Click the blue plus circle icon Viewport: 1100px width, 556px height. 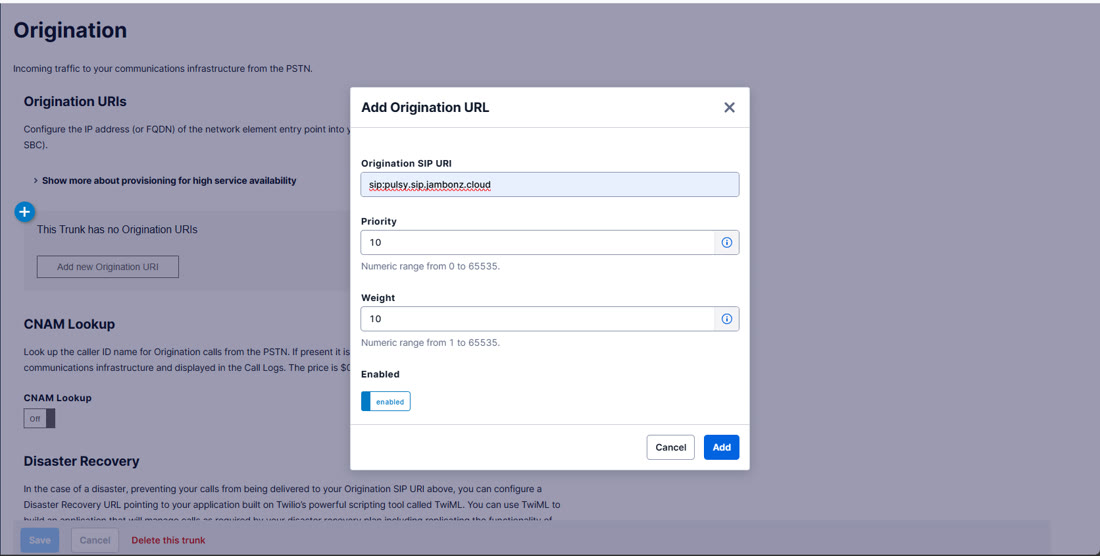(x=25, y=211)
